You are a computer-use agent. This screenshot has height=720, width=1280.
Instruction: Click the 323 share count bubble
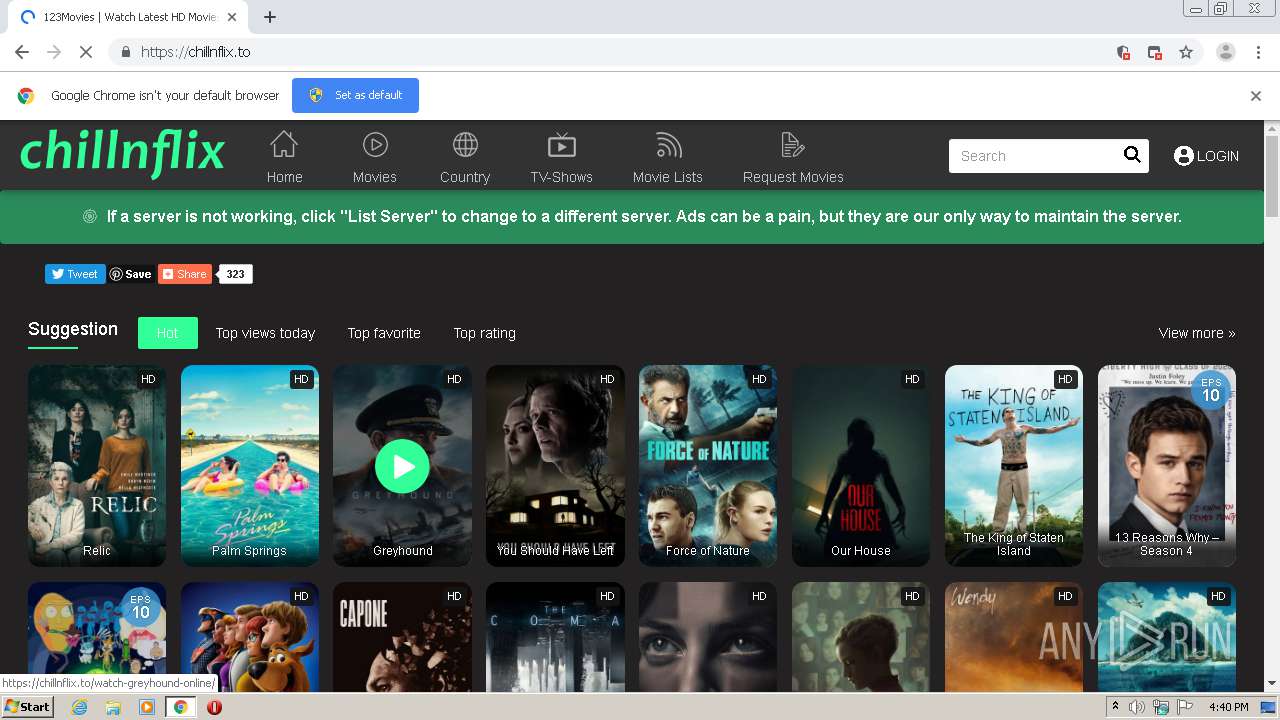click(235, 274)
